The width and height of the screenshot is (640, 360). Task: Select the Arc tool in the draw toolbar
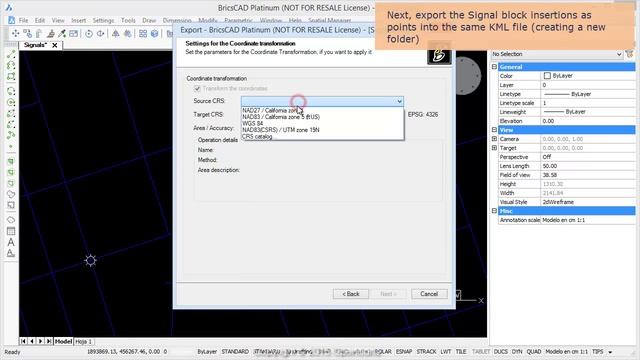click(x=11, y=91)
